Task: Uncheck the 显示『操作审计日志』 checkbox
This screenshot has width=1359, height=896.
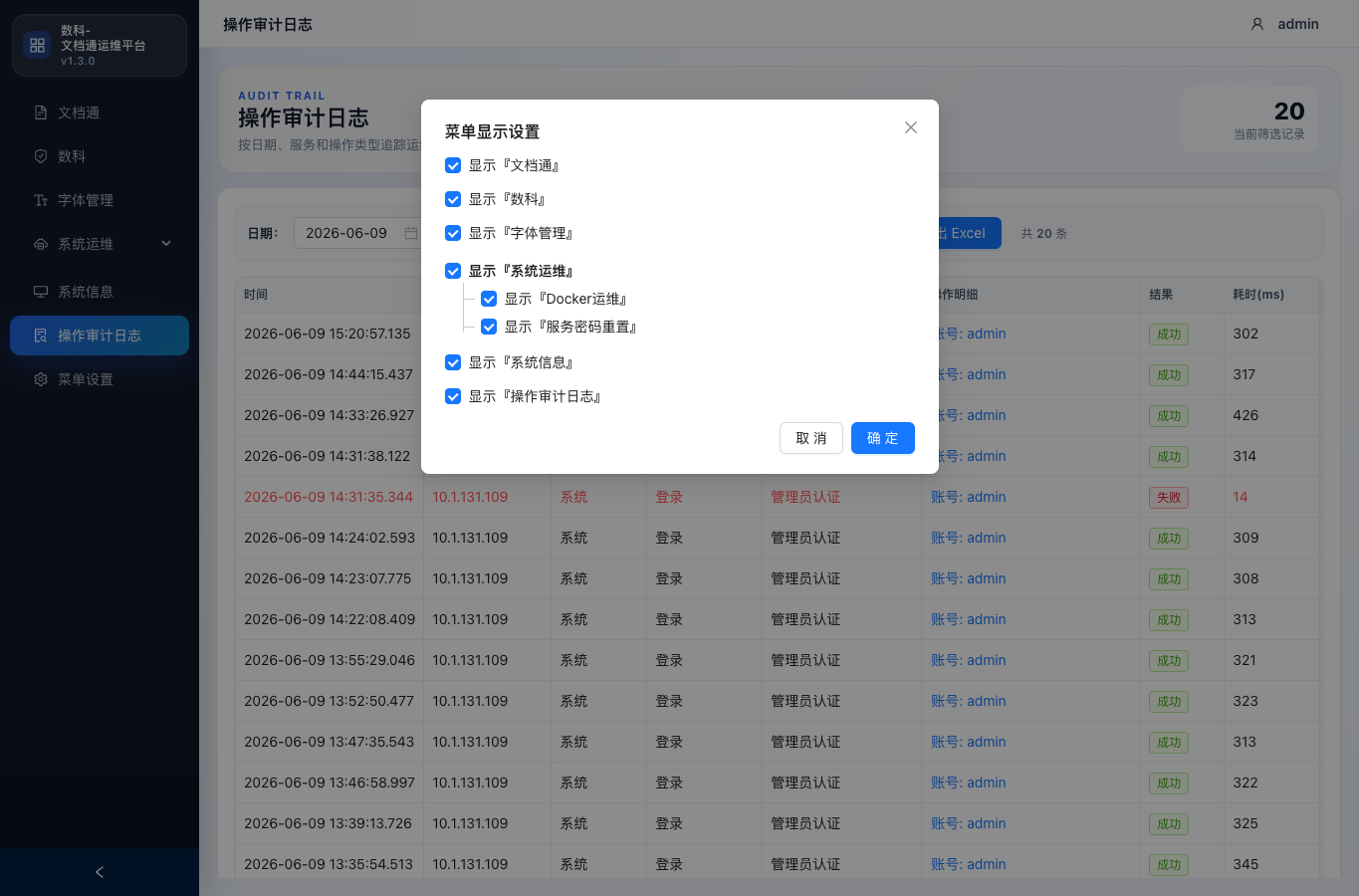Action: click(453, 396)
